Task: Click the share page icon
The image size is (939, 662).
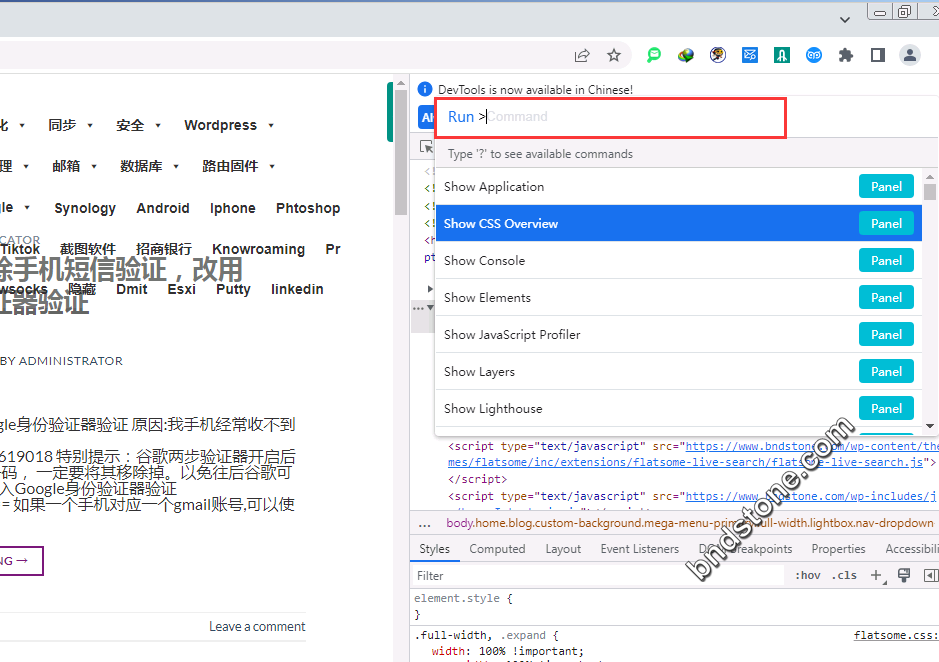Action: pyautogui.click(x=582, y=55)
